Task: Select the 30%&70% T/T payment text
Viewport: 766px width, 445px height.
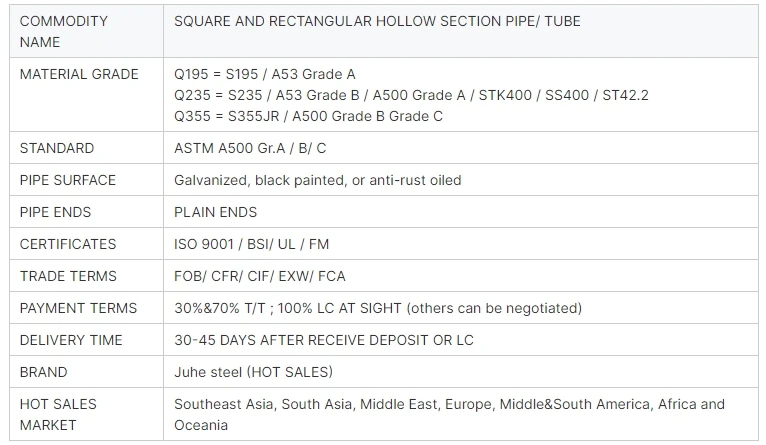Action: pos(377,308)
